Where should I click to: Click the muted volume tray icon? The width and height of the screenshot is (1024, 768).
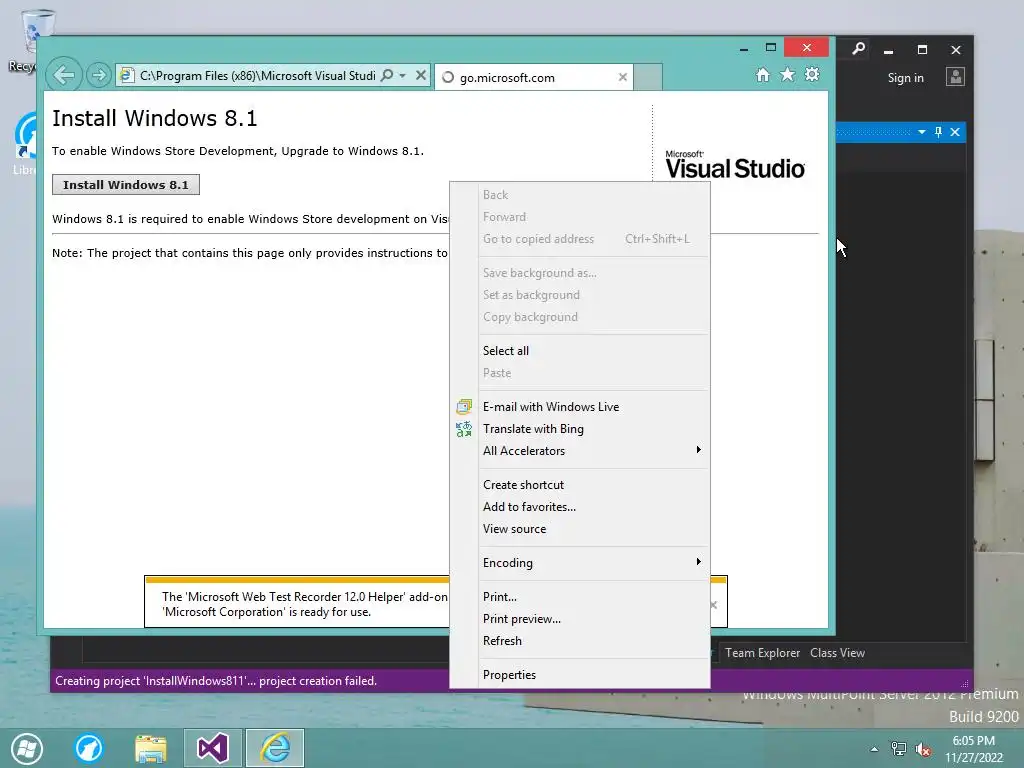pyautogui.click(x=923, y=749)
